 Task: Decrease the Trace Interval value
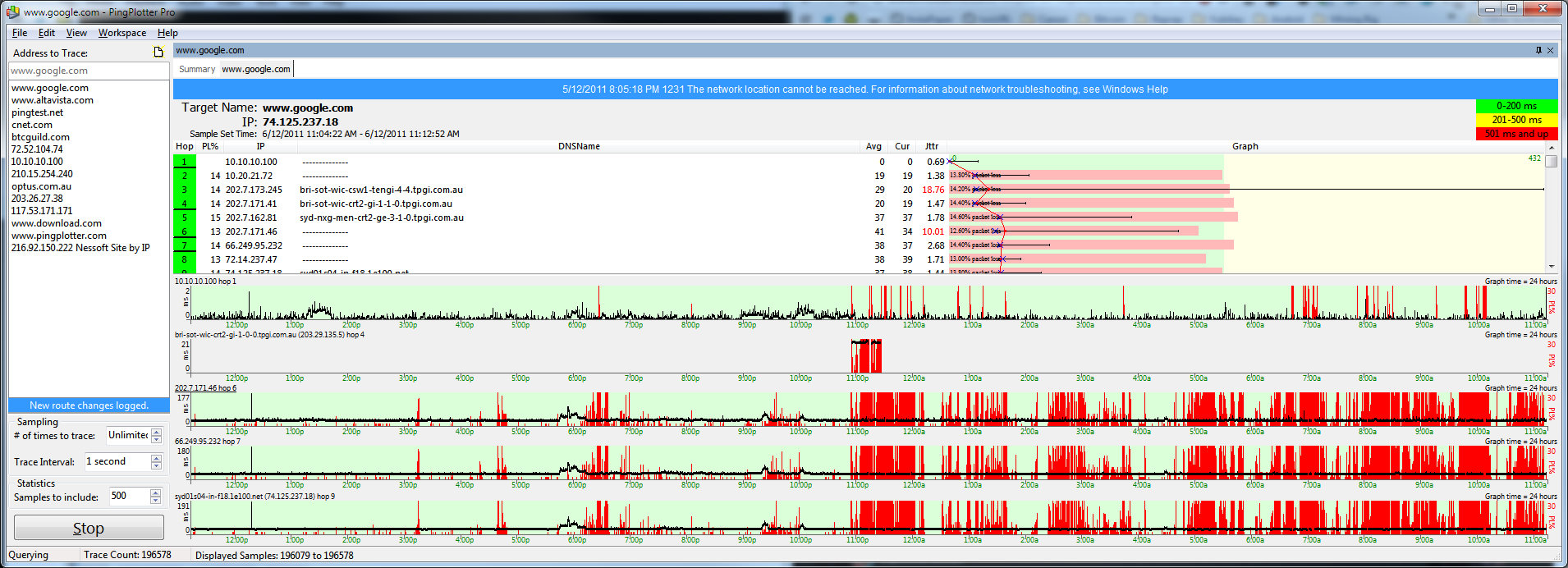156,466
